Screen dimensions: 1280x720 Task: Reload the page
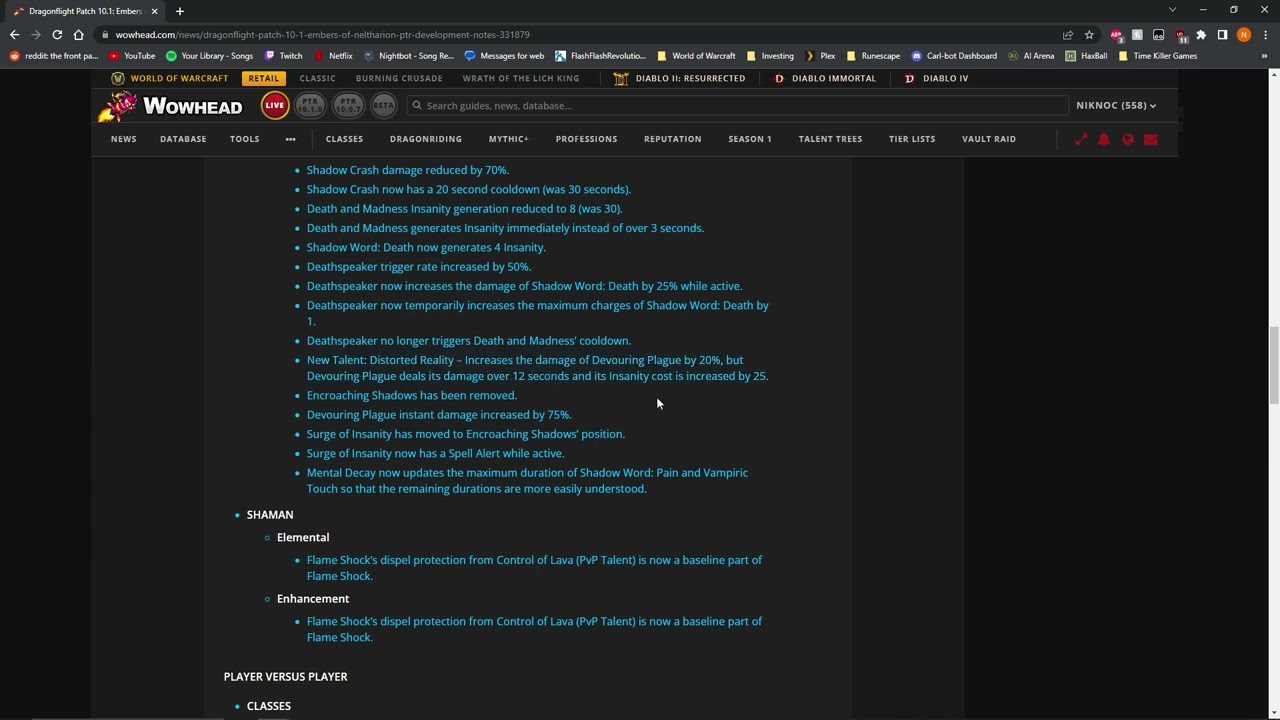click(57, 34)
